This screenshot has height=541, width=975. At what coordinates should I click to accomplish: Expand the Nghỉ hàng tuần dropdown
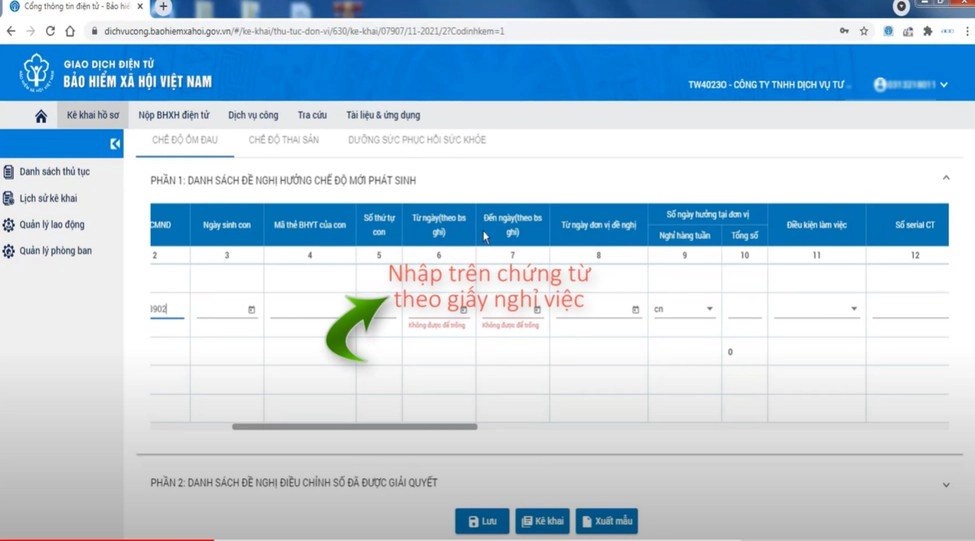709,309
